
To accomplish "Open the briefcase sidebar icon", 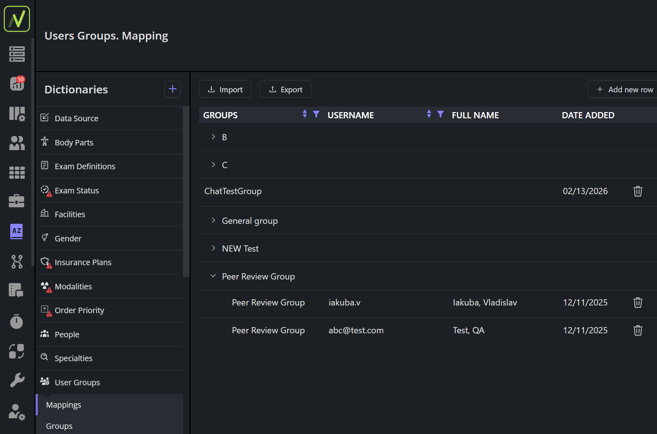I will tap(17, 201).
